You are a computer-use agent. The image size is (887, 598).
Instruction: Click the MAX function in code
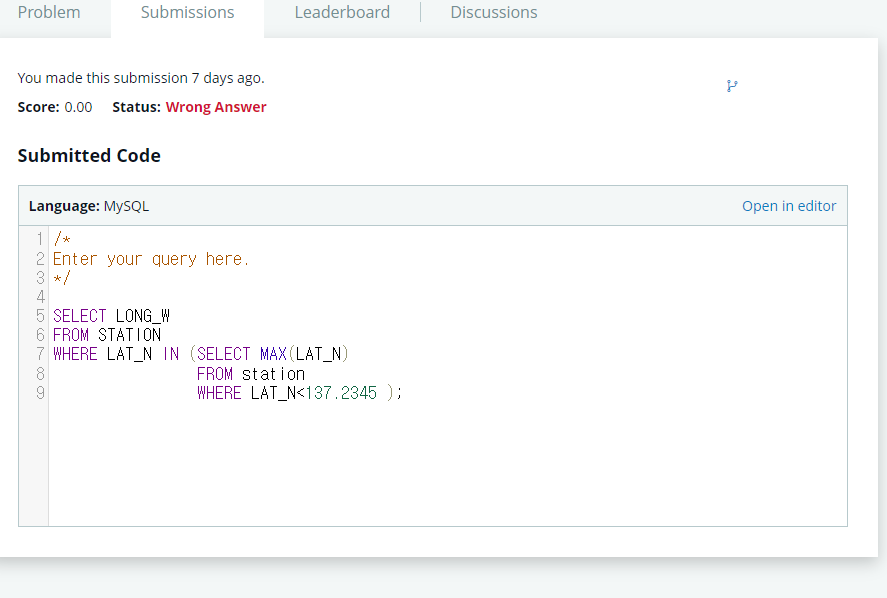[x=273, y=354]
